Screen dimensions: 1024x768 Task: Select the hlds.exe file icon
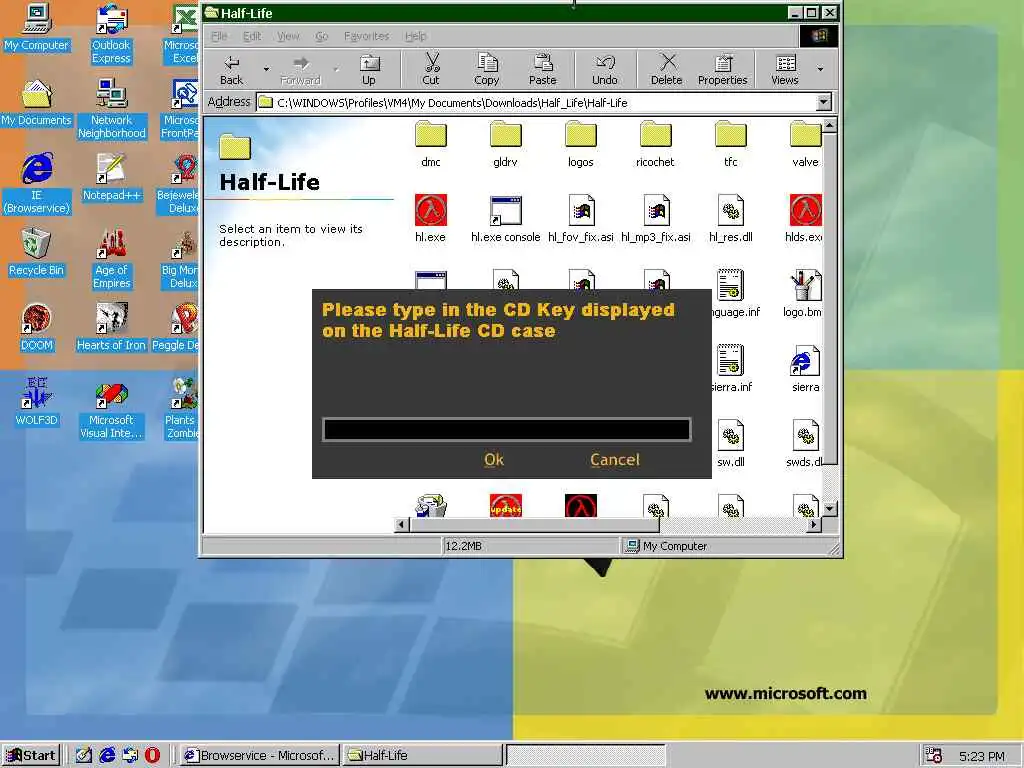coord(805,210)
